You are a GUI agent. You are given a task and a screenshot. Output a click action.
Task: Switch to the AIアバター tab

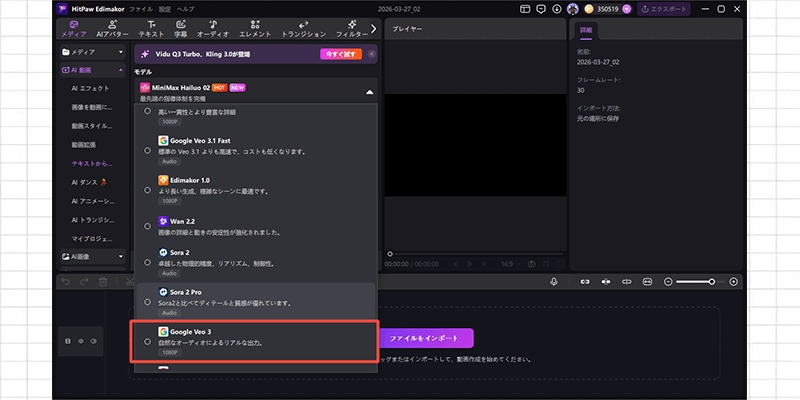pos(112,29)
